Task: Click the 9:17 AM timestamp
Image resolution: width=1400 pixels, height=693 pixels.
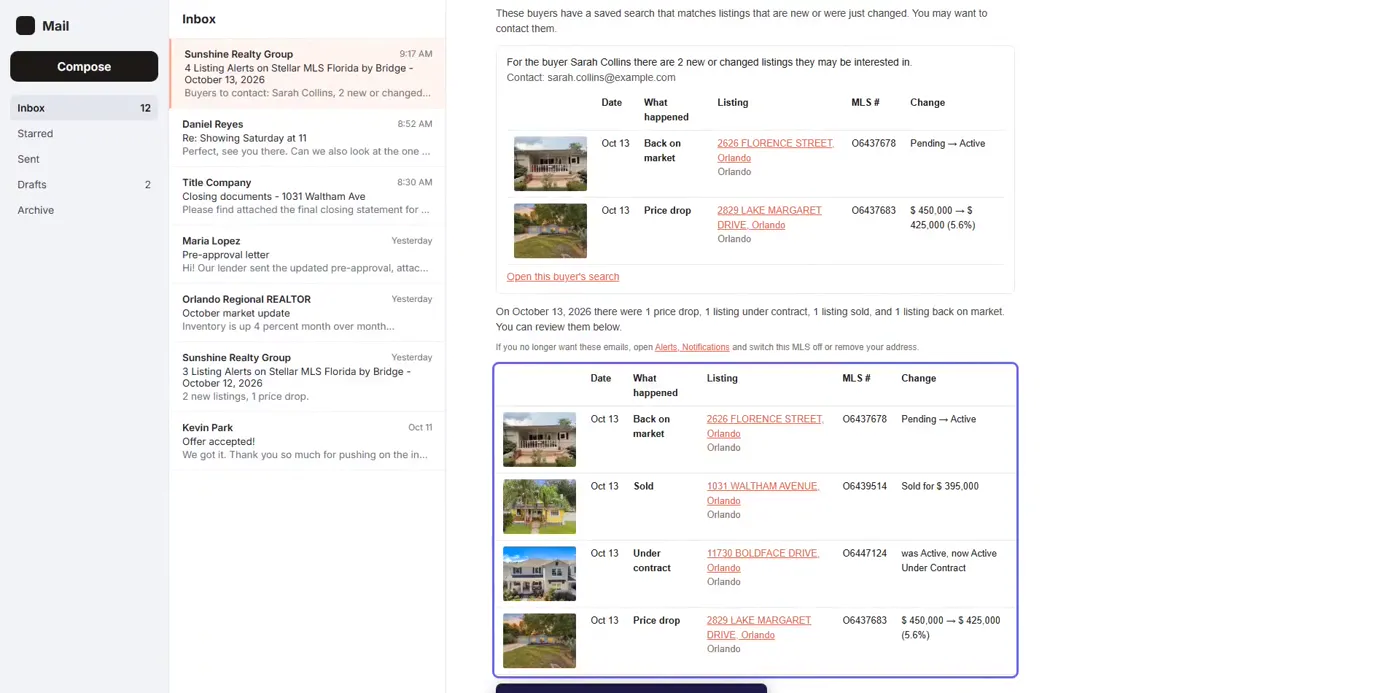Action: [x=416, y=54]
